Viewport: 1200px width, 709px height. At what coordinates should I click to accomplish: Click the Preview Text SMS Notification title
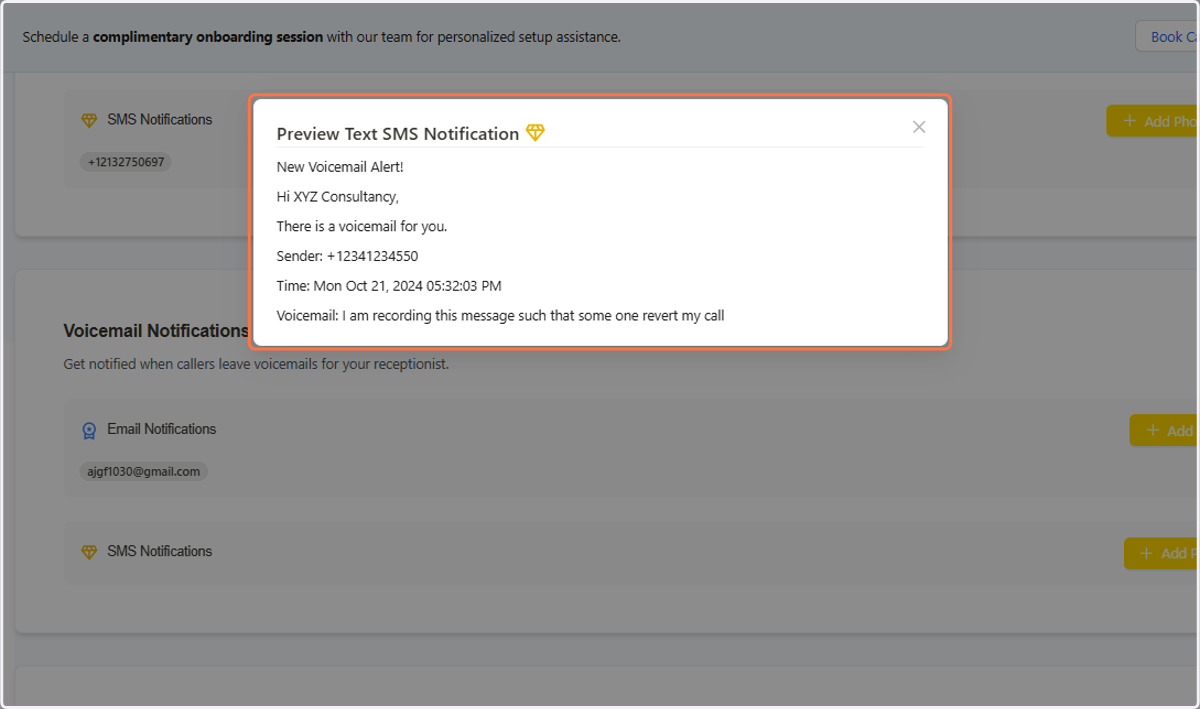pyautogui.click(x=398, y=133)
